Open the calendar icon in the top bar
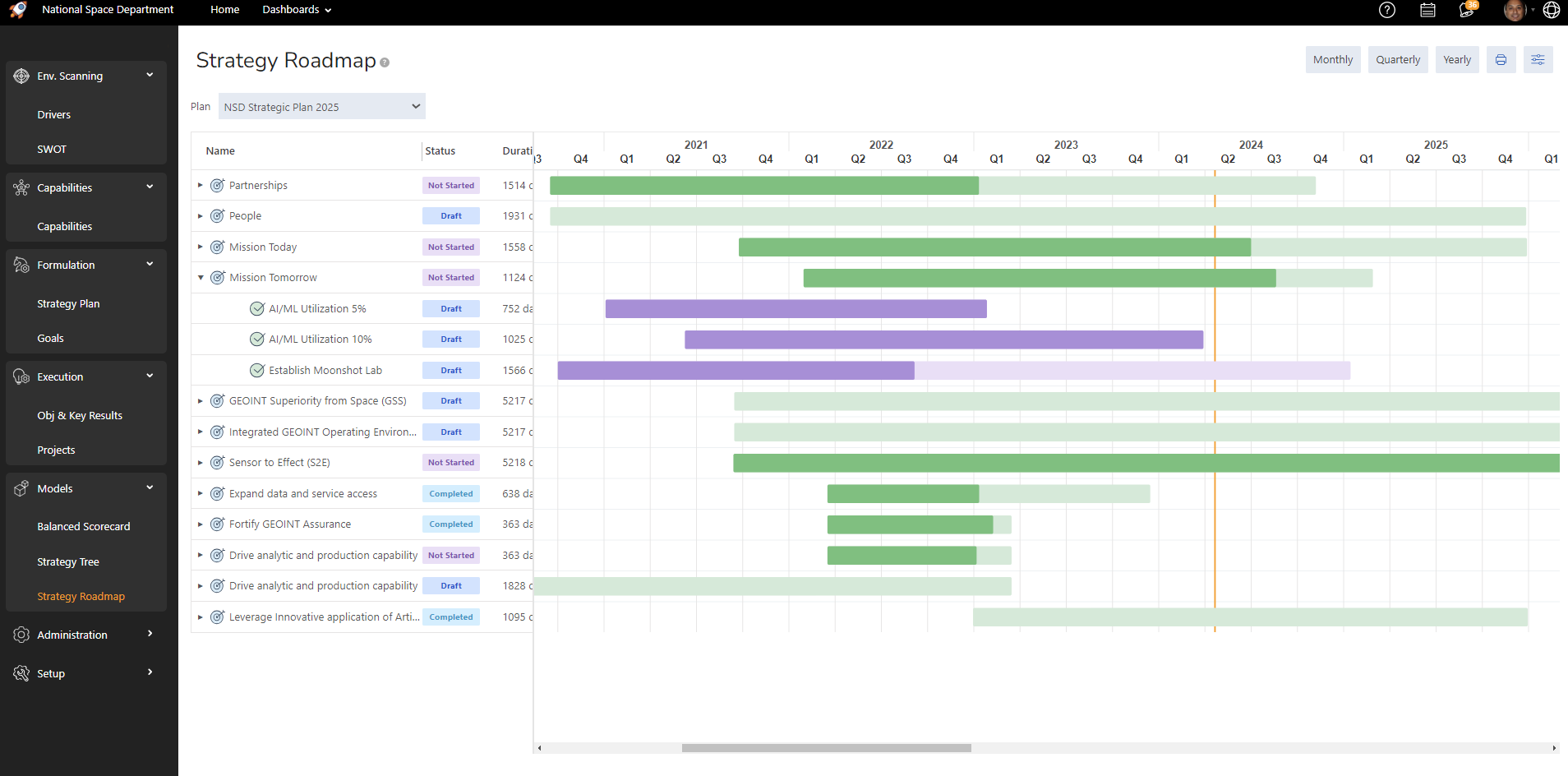Screen dimensions: 1568x776 click(1427, 11)
